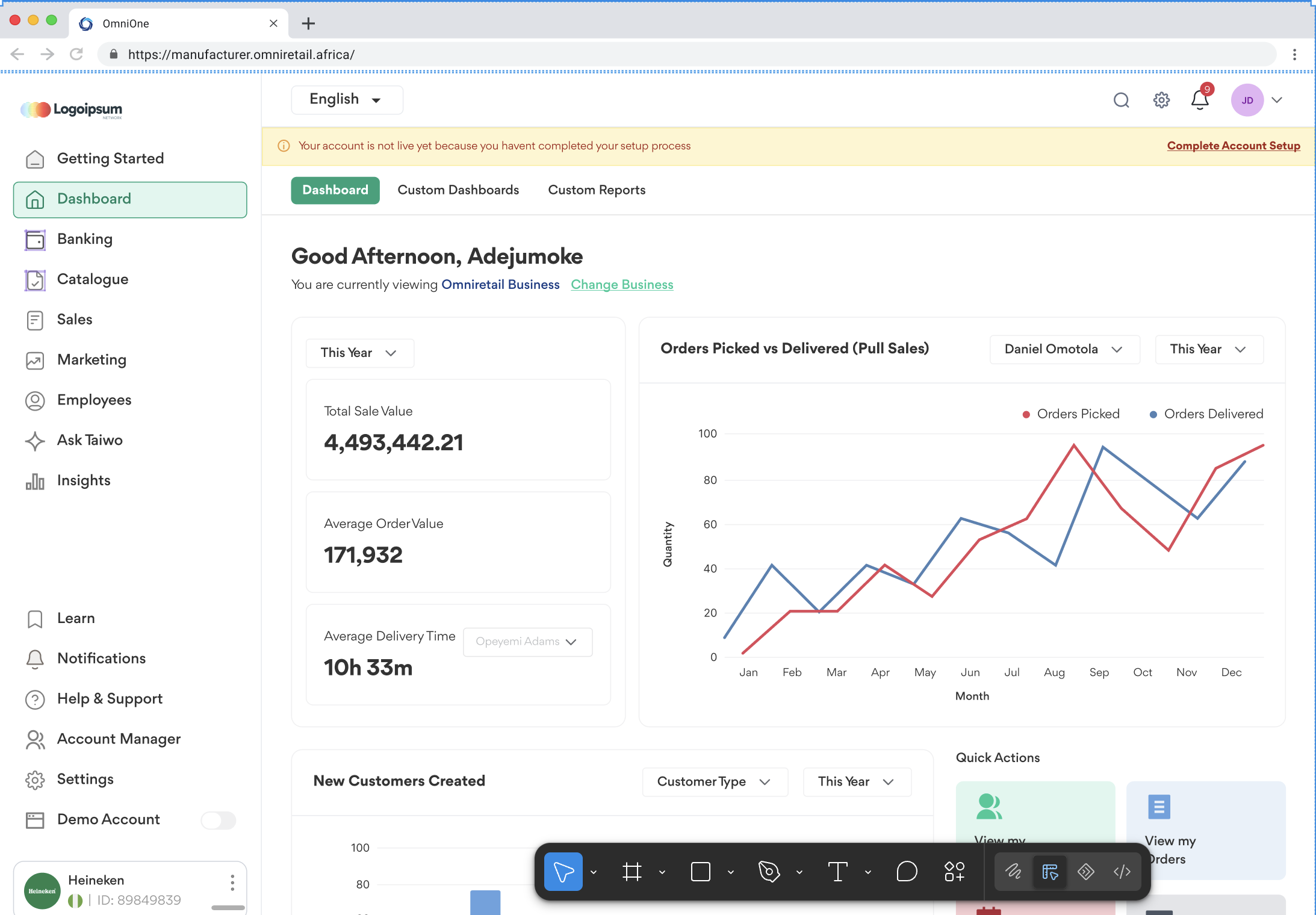Click the Average Order Value figure 171,932
The width and height of the screenshot is (1316, 915).
coord(363,556)
